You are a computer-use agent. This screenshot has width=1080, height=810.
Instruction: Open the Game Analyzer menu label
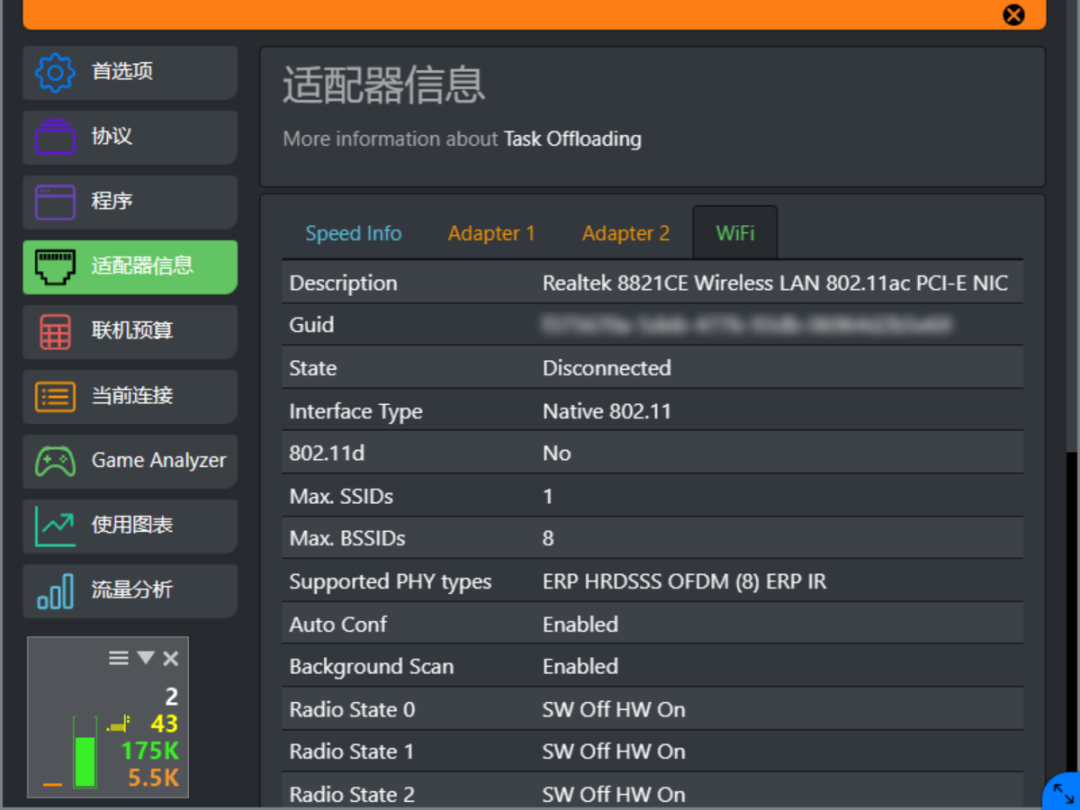pos(158,460)
